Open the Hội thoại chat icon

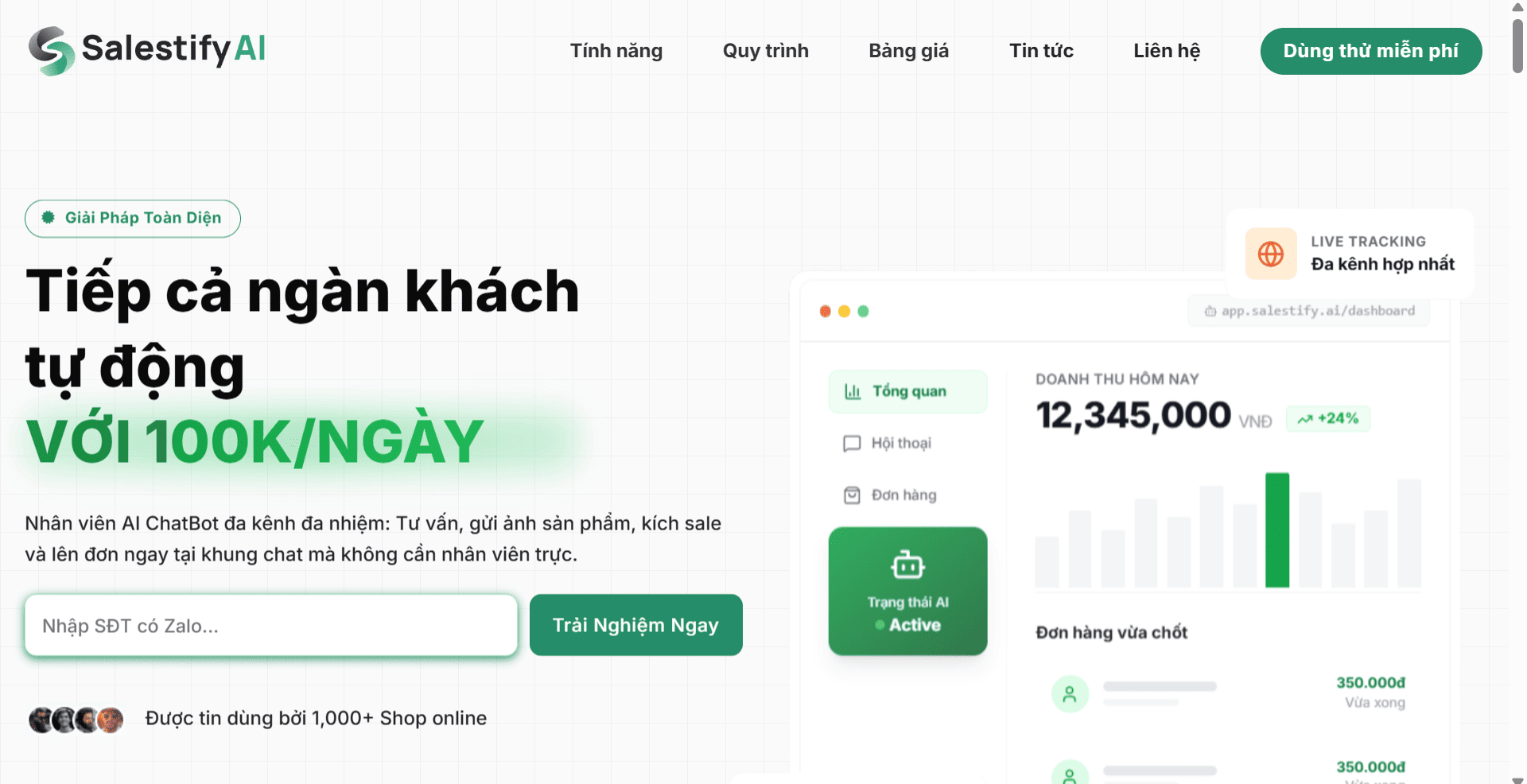[852, 443]
